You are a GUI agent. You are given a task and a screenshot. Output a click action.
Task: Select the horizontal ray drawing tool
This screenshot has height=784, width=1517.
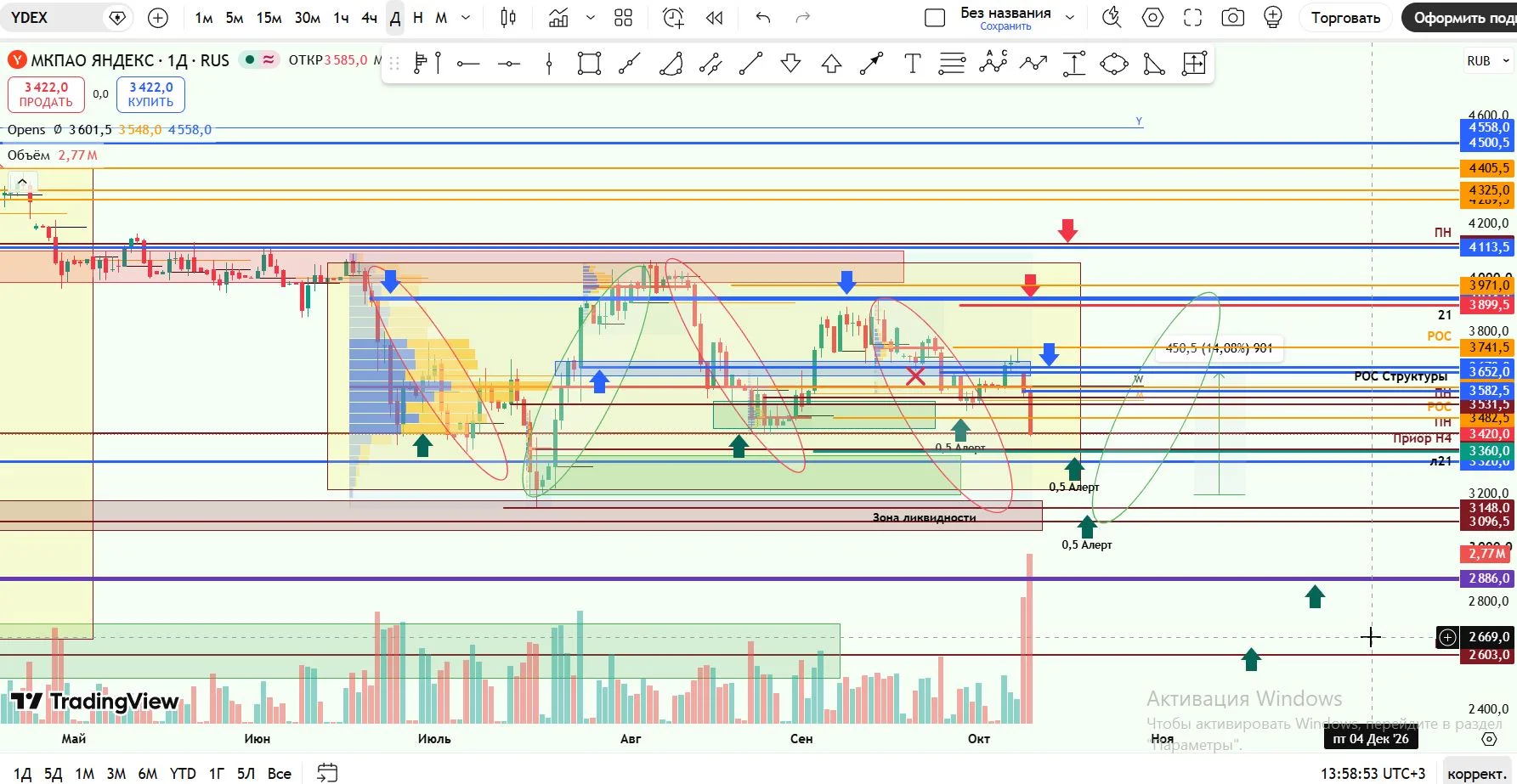pos(468,63)
